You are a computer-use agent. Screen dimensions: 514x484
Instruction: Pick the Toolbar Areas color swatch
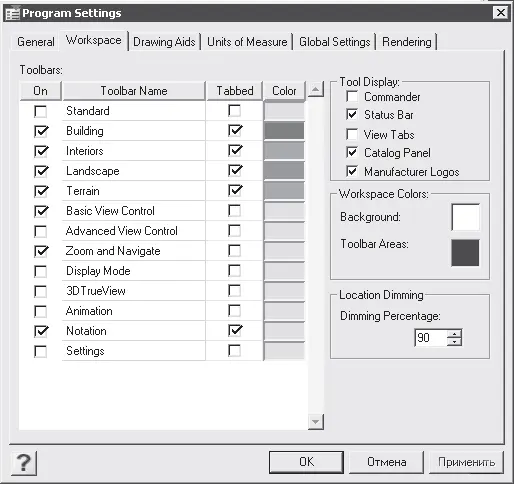pyautogui.click(x=465, y=253)
